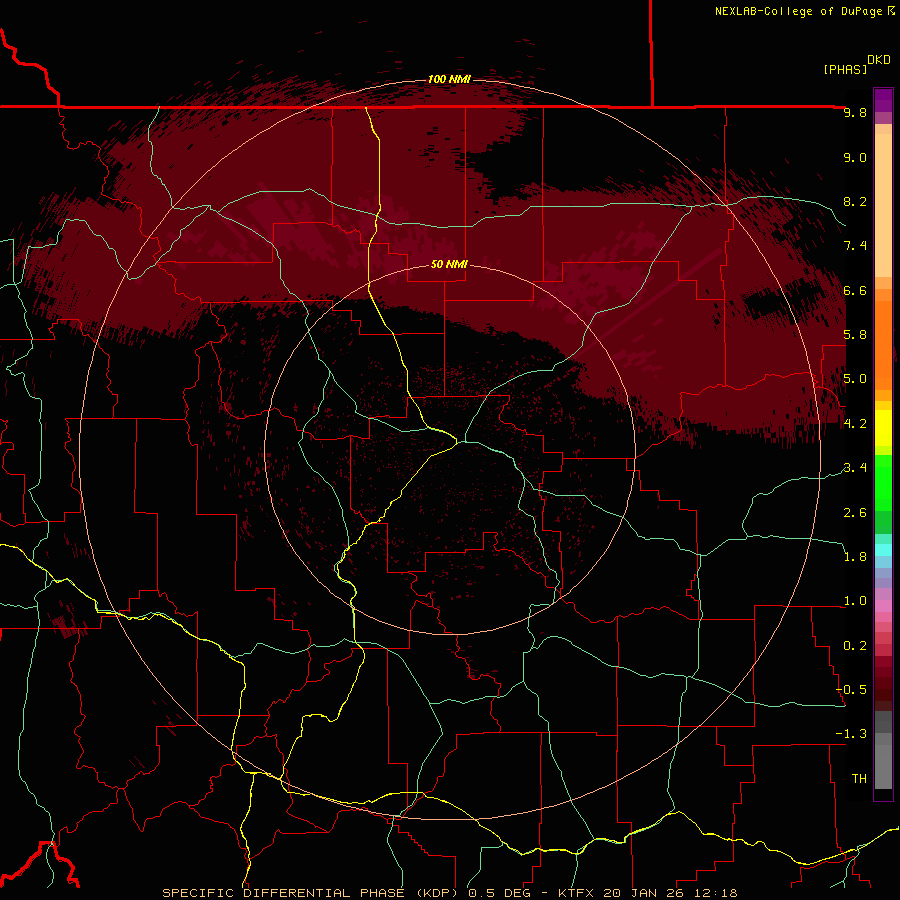Image resolution: width=900 pixels, height=900 pixels.
Task: Click the cyan segment of the color scale
Action: point(883,549)
